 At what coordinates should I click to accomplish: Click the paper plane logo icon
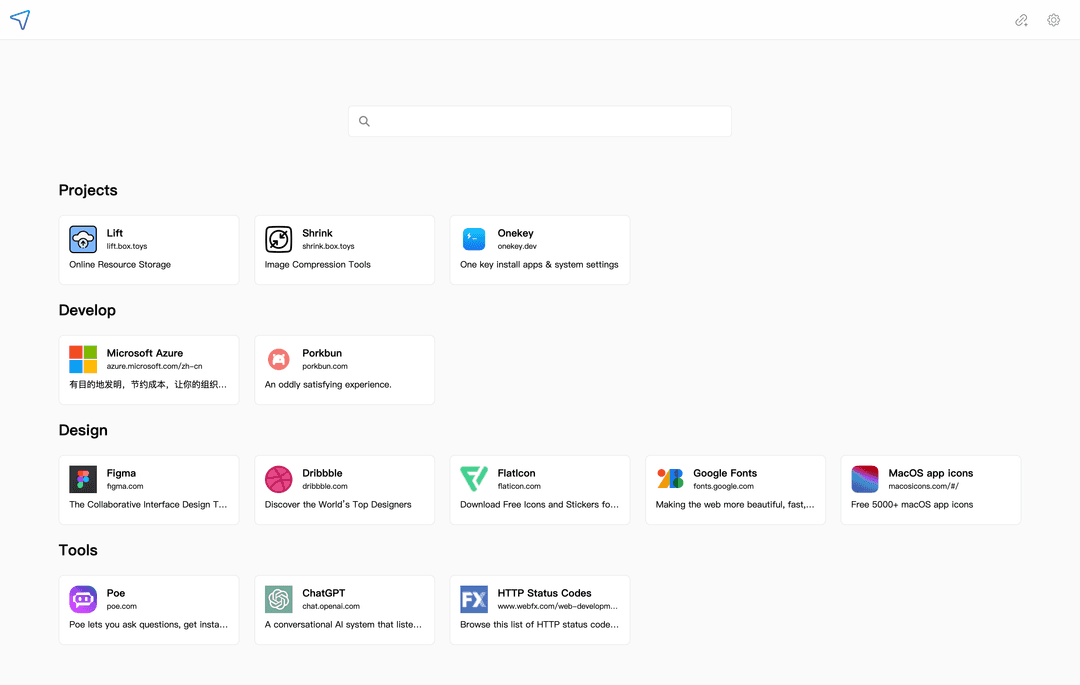point(20,20)
